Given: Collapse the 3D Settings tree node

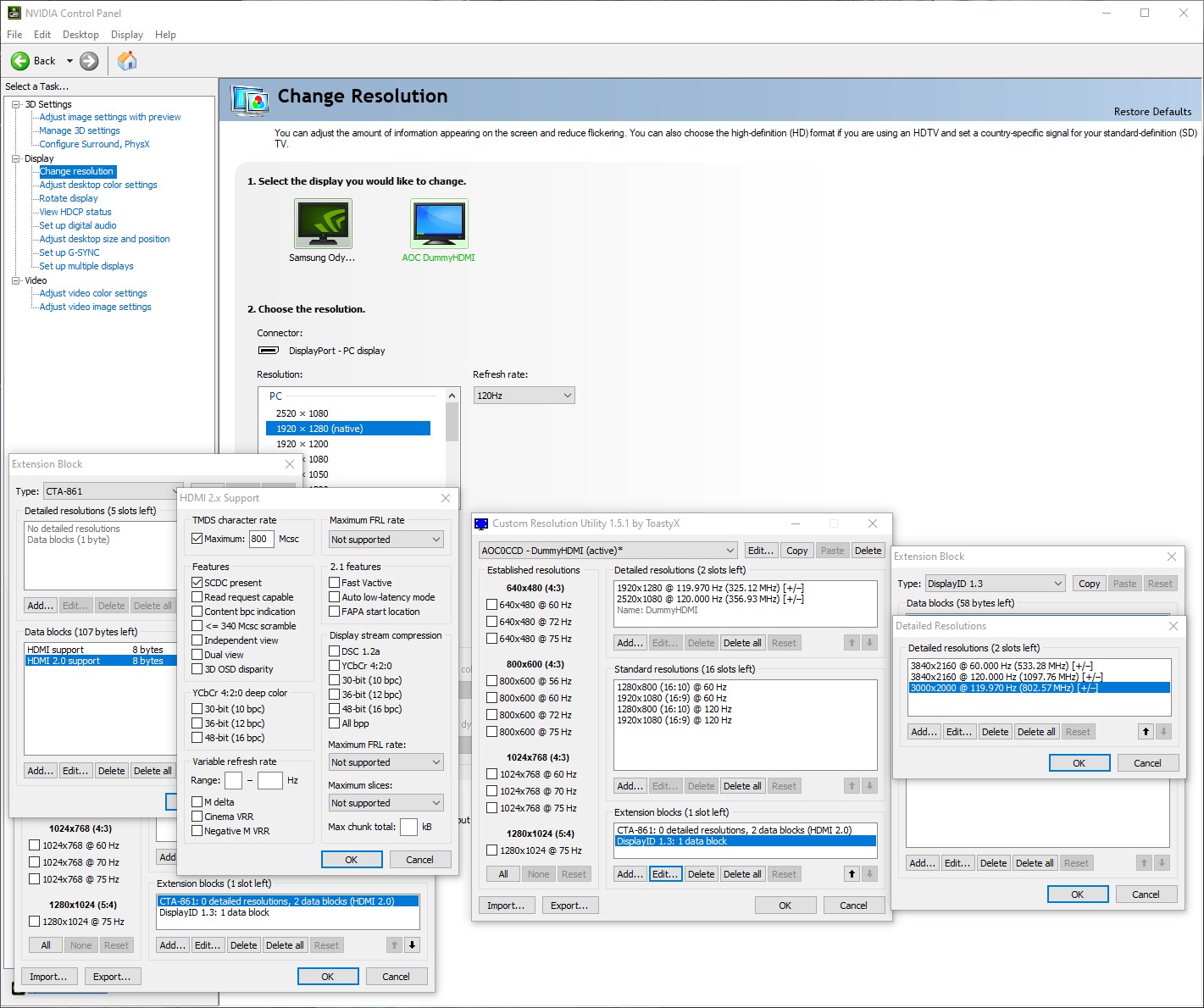Looking at the screenshot, I should [x=16, y=104].
